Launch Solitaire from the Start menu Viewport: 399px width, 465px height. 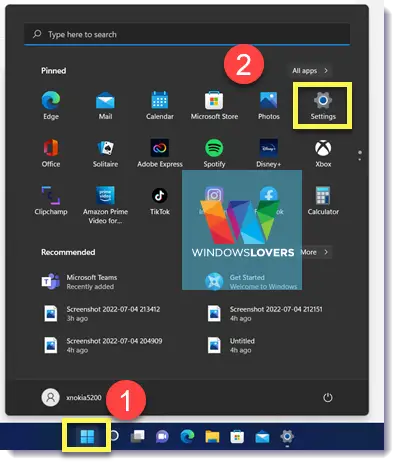click(x=105, y=154)
